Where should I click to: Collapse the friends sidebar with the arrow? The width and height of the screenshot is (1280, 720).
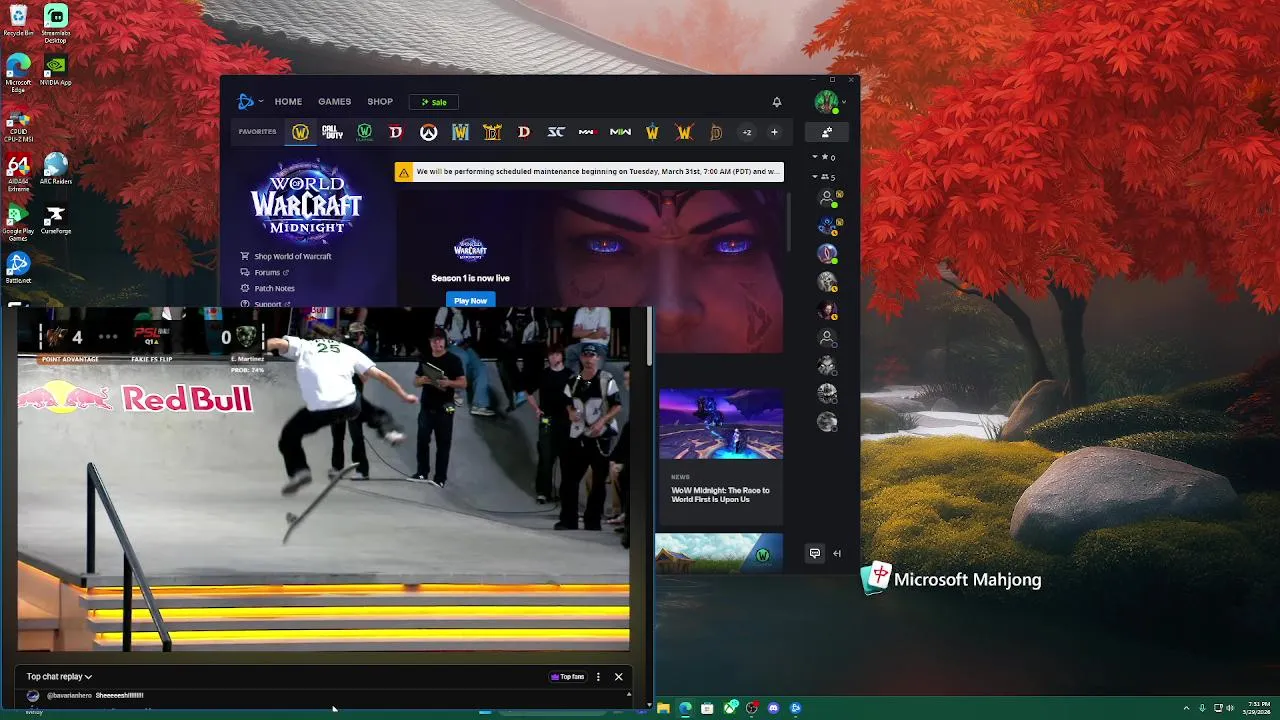click(x=837, y=553)
